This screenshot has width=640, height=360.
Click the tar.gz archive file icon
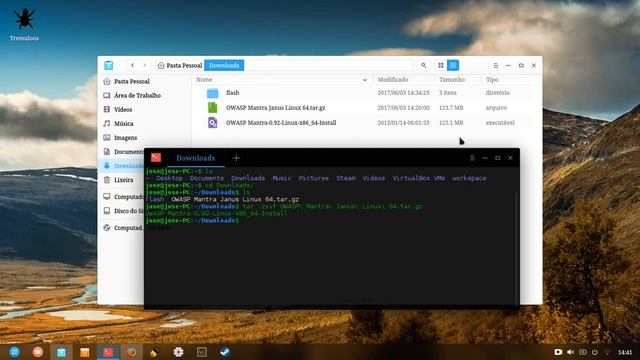tap(213, 108)
